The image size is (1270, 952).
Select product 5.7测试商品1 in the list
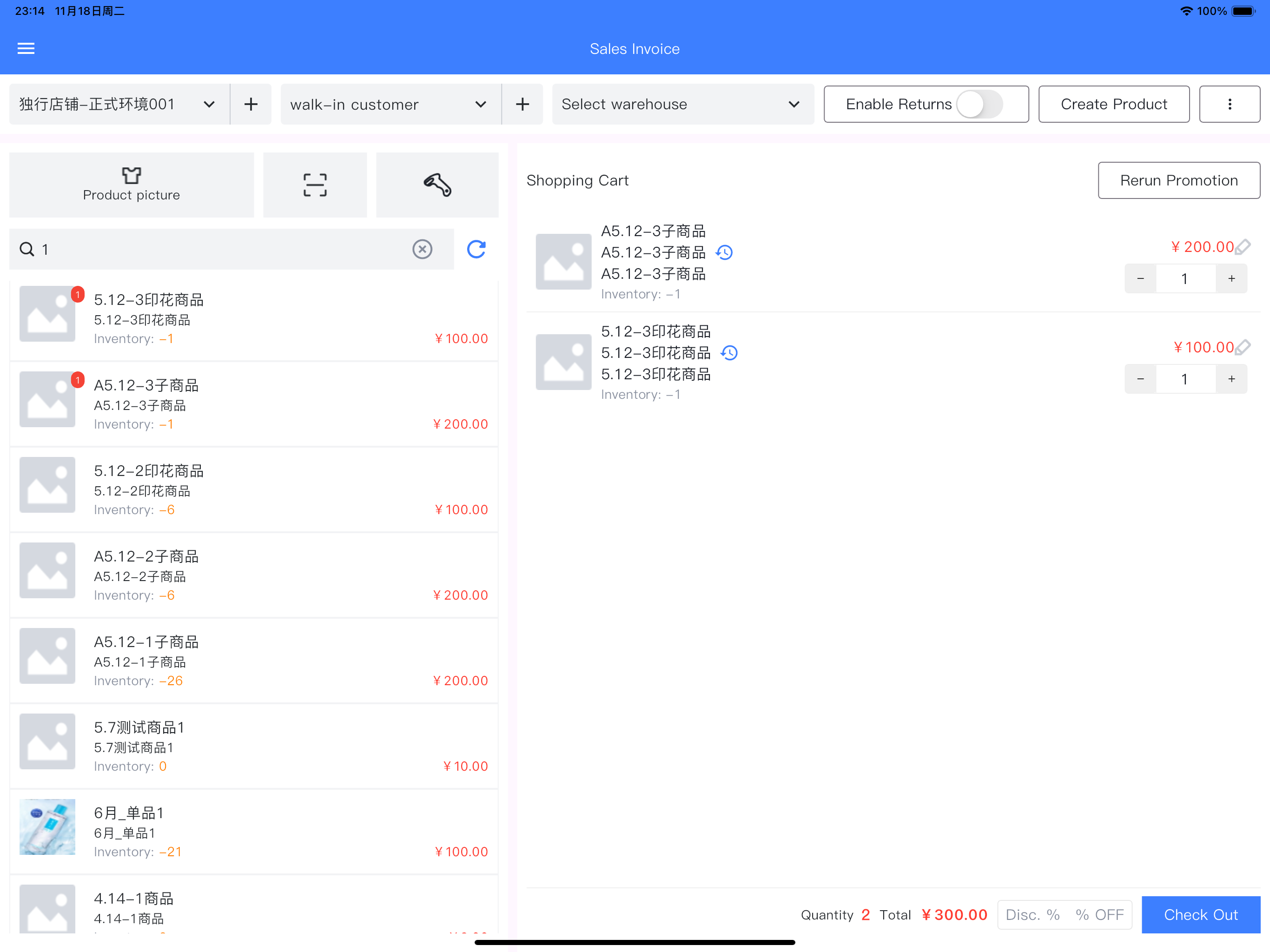(254, 747)
